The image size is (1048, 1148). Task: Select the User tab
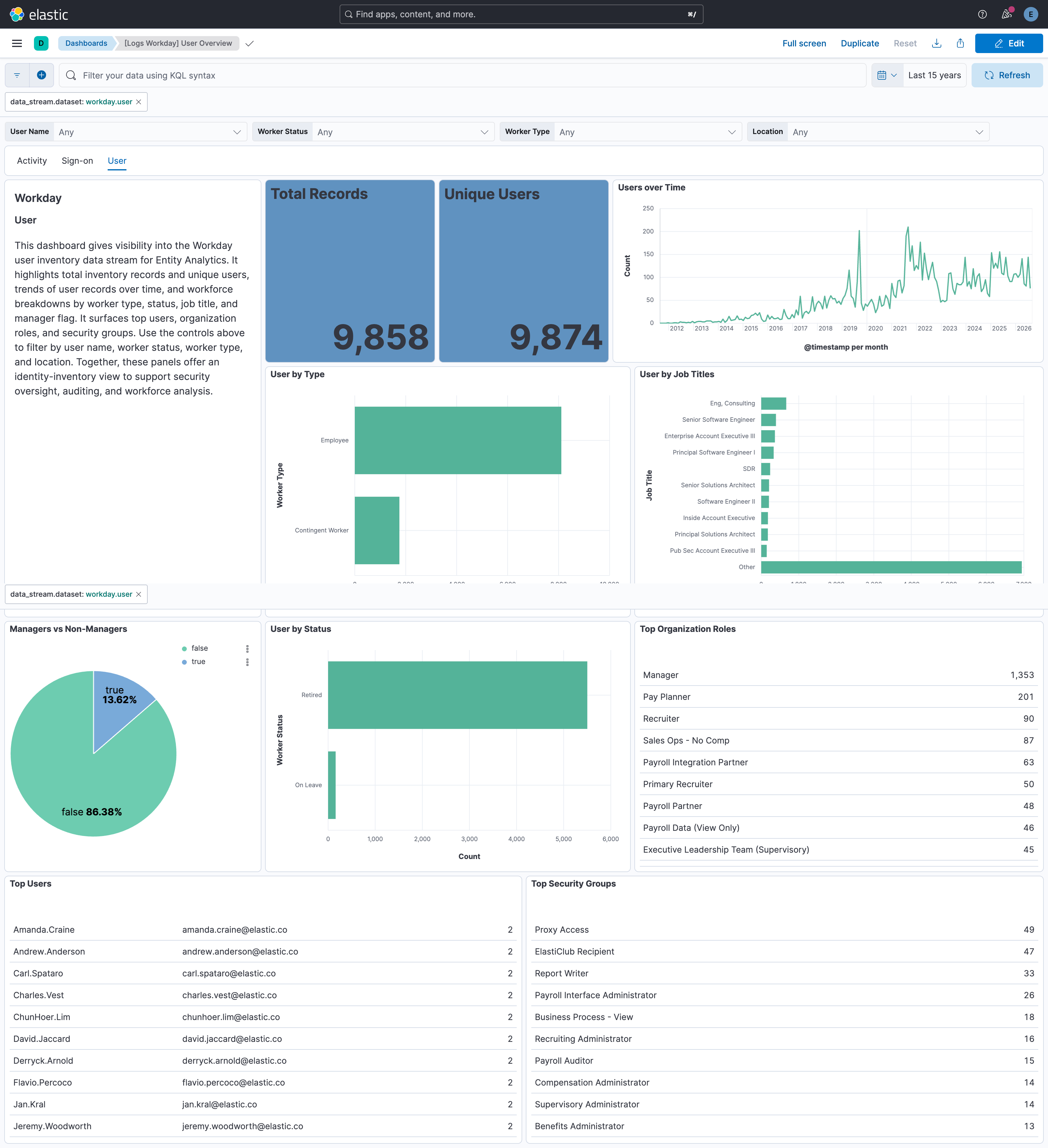point(117,161)
